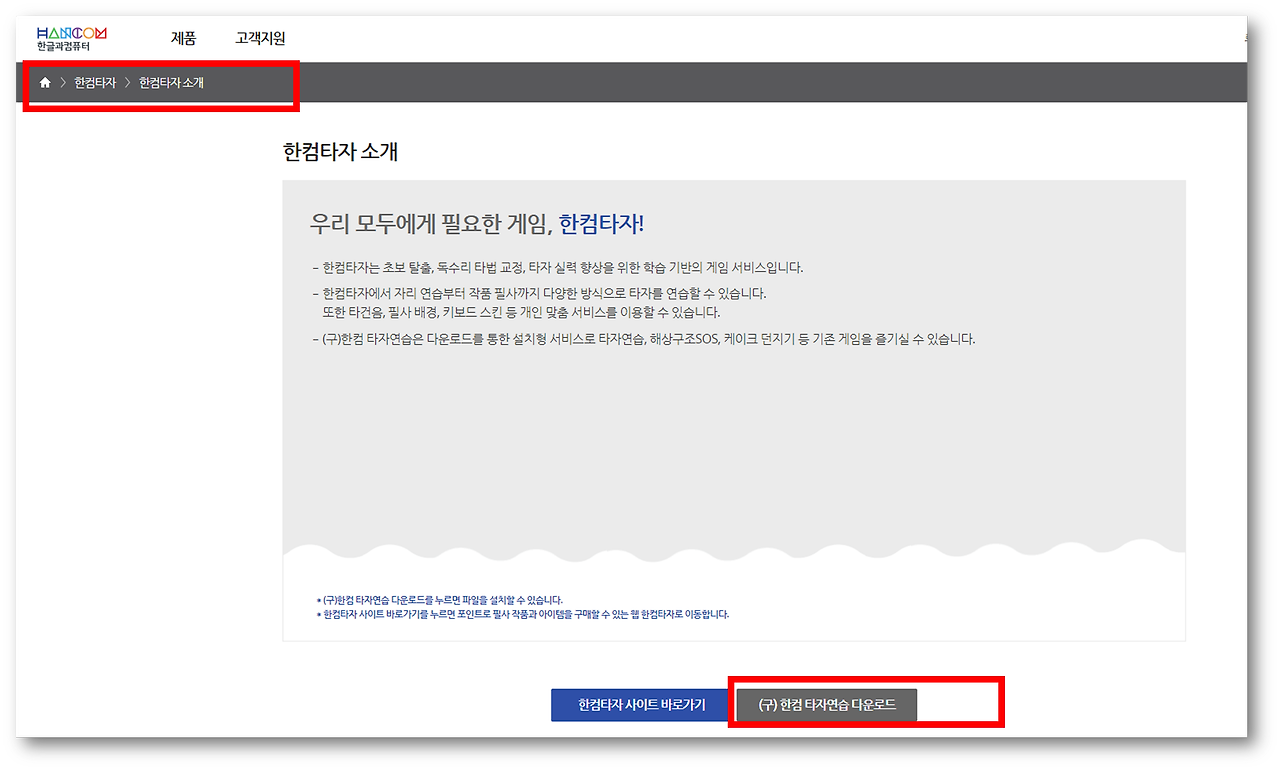Select the 한글과컴퓨터 text under the logo
The width and height of the screenshot is (1280, 770).
click(64, 46)
